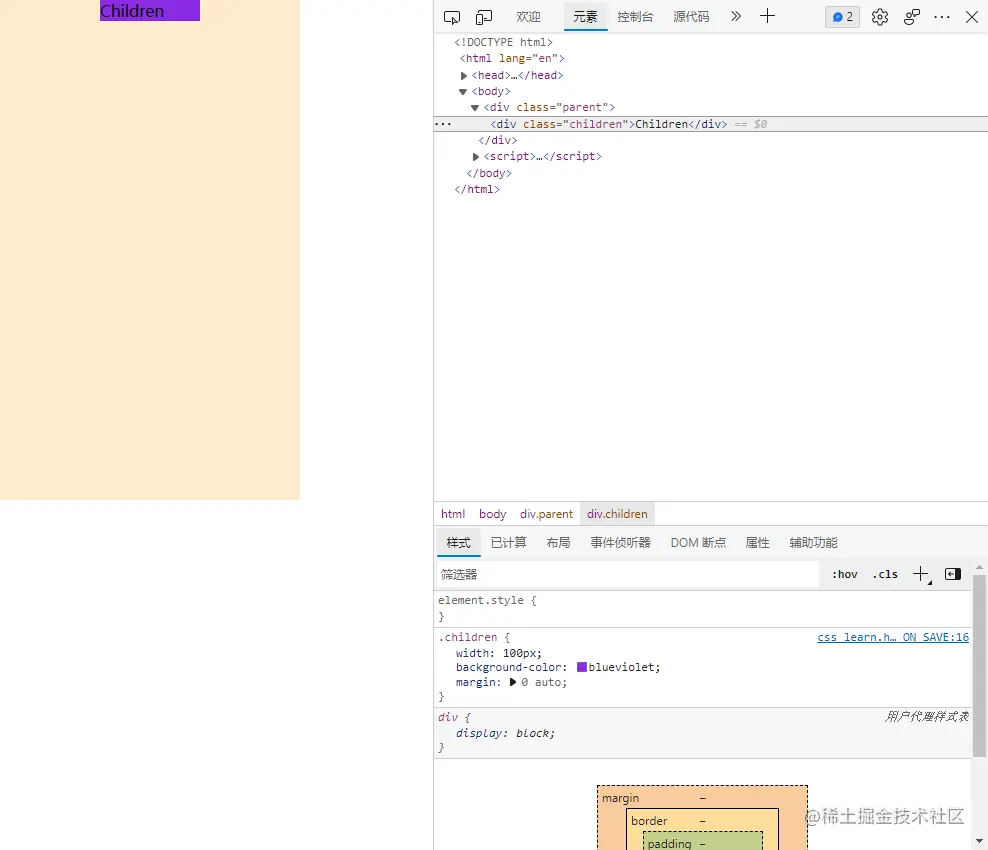This screenshot has width=988, height=850.
Task: Click the display: block declaration
Action: [505, 733]
